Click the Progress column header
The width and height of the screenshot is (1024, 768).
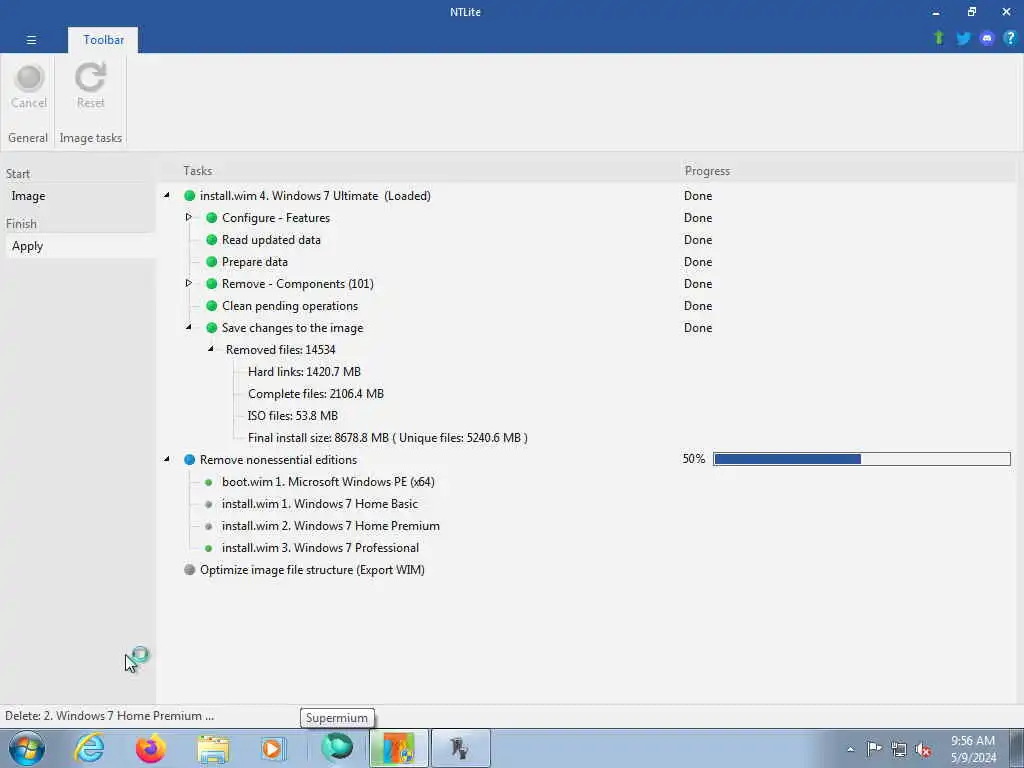pyautogui.click(x=707, y=171)
